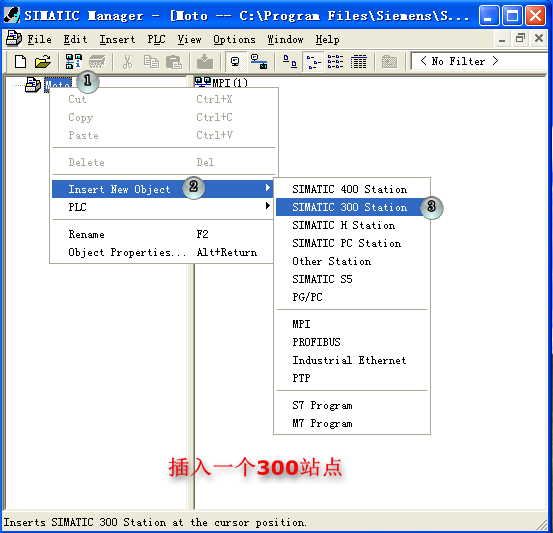Switch to Details view icon
The width and height of the screenshot is (553, 533).
(358, 62)
